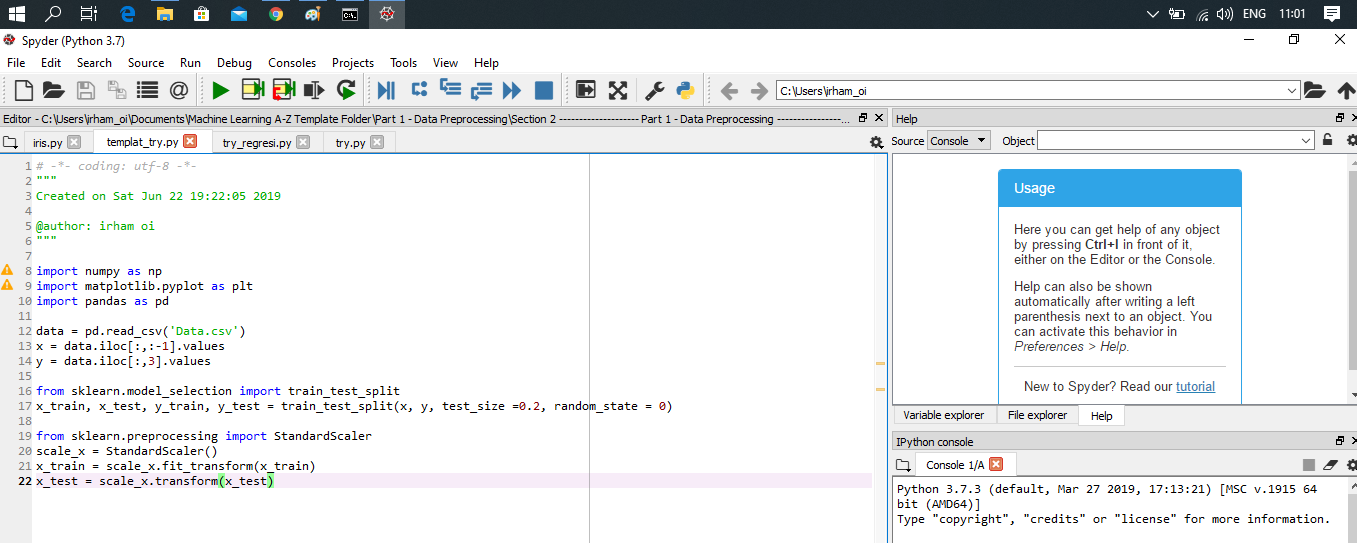
Task: Open the Source menu
Action: coord(146,63)
